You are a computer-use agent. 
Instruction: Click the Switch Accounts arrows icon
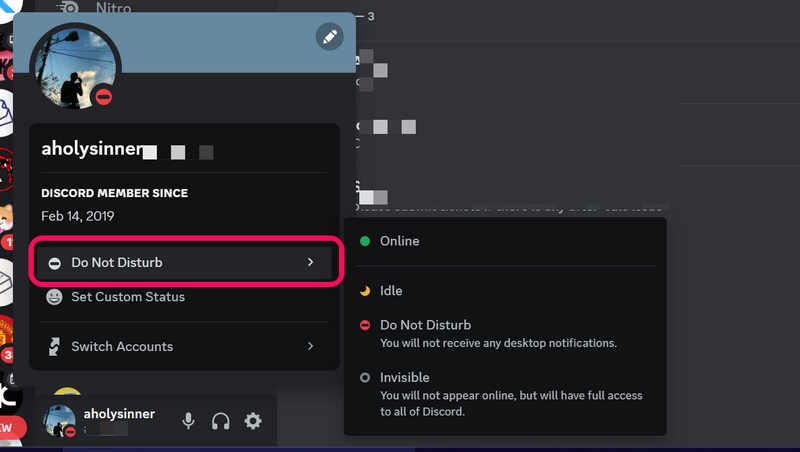pos(54,347)
